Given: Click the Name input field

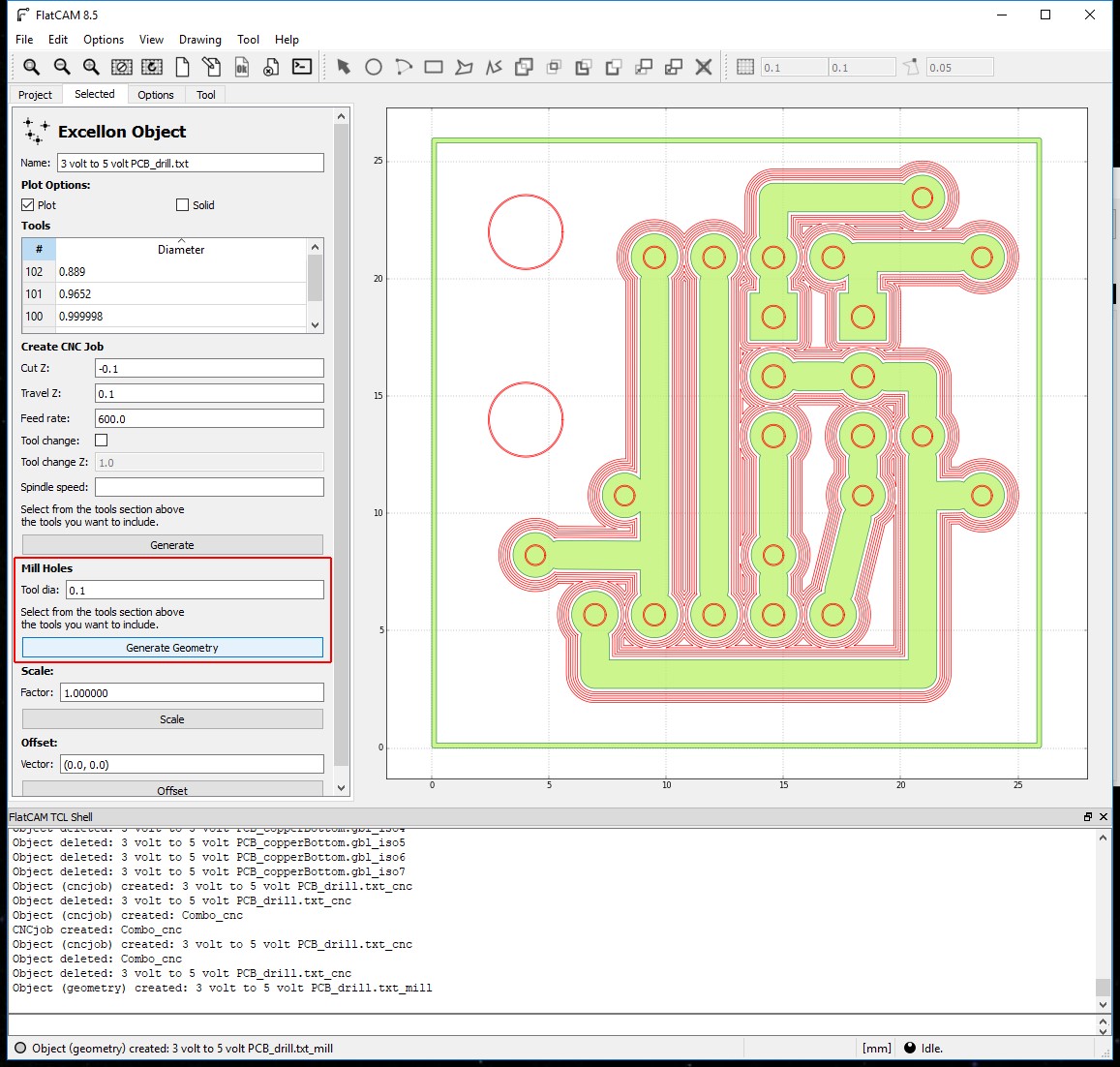Looking at the screenshot, I should point(190,163).
